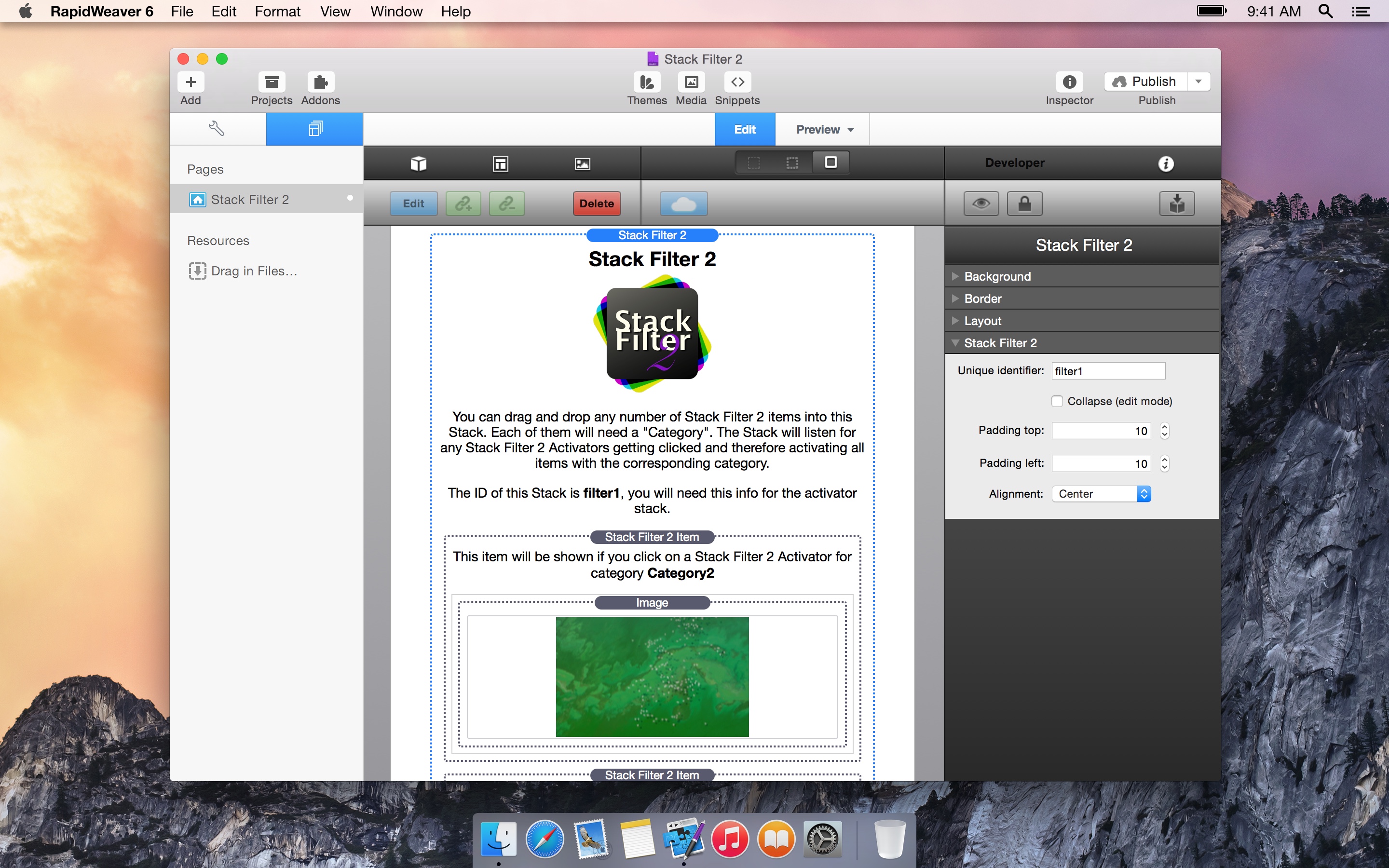Select Stack Filter 2 page in sidebar
The image size is (1389, 868).
(266, 199)
